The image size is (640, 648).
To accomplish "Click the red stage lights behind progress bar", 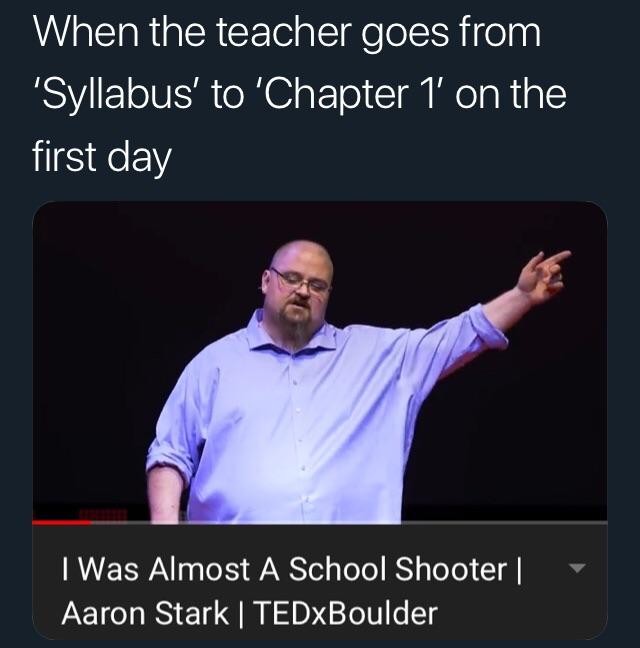I will point(103,515).
